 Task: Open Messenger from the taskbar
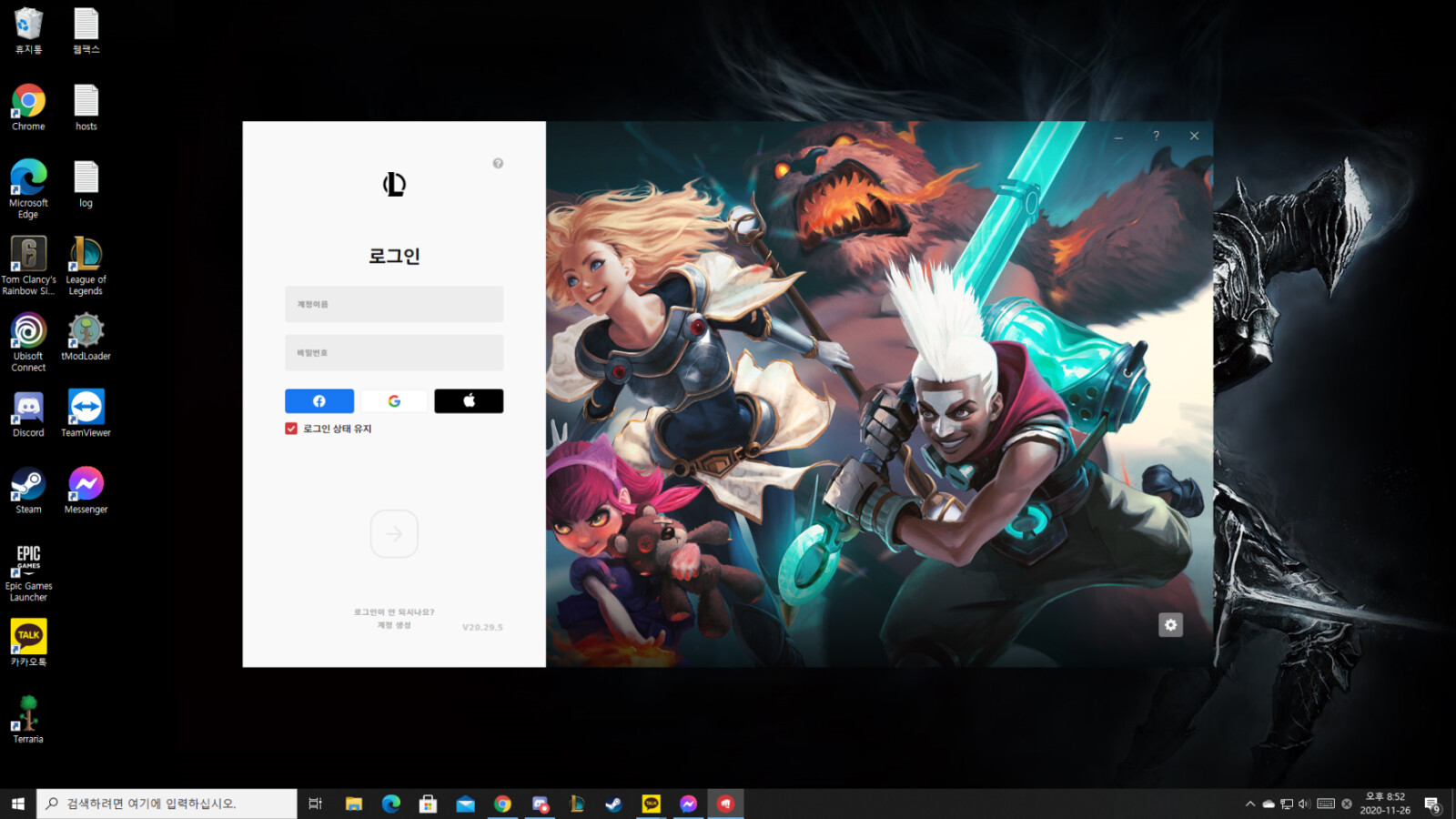click(x=689, y=804)
